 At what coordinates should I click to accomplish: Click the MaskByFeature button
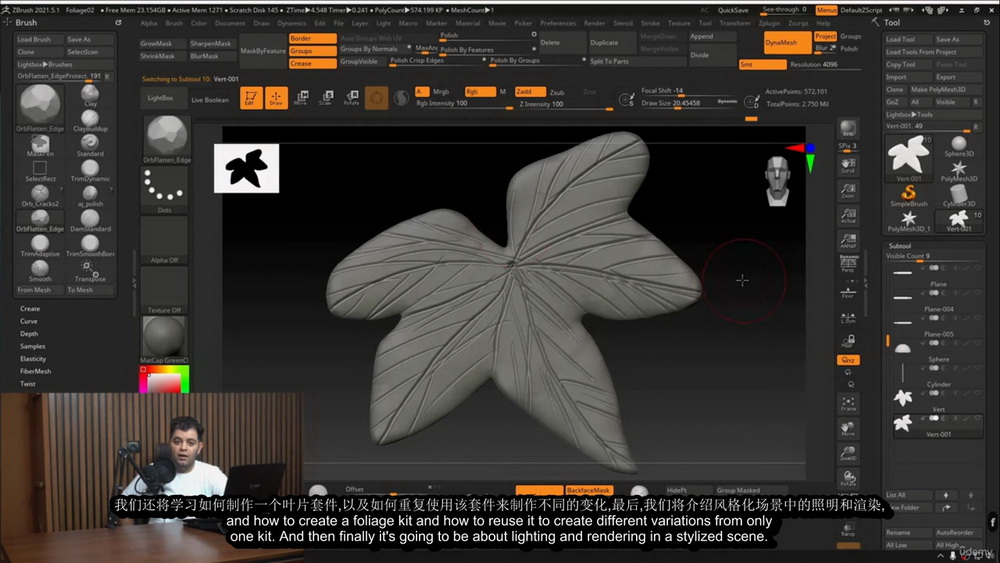[x=263, y=51]
